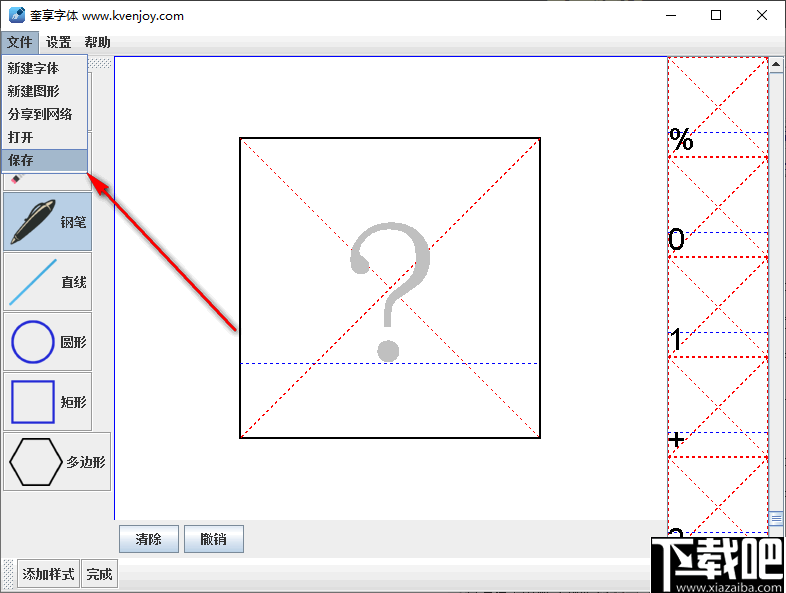Select the 0 character cell
The width and height of the screenshot is (786, 593).
click(x=718, y=207)
